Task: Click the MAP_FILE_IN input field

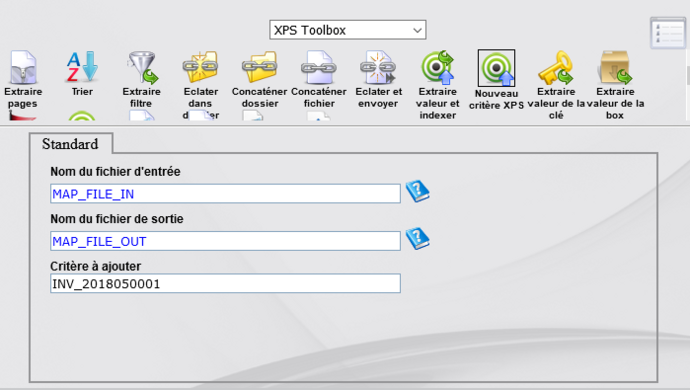Action: 225,194
